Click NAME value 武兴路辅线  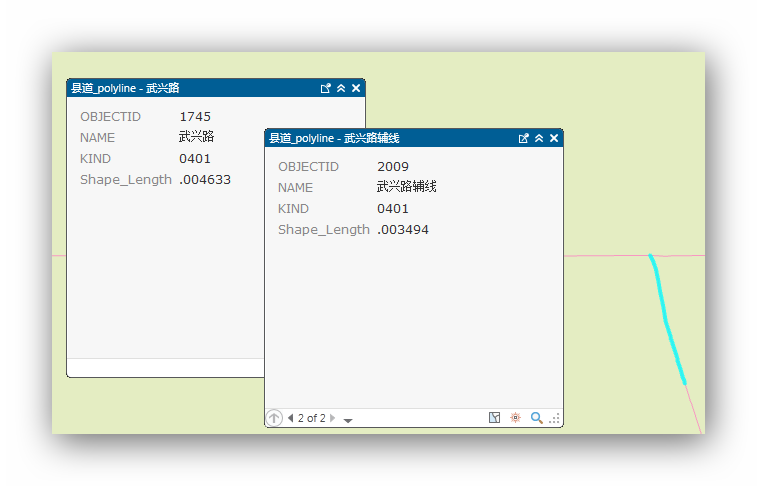(407, 187)
